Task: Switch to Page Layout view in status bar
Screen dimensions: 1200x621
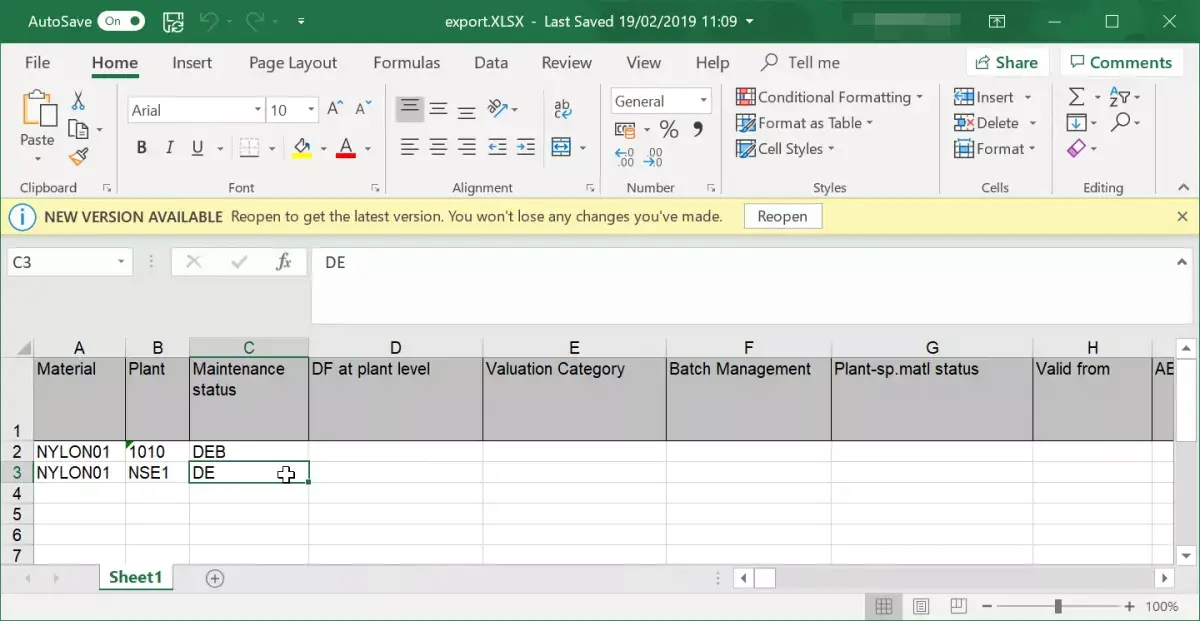Action: pyautogui.click(x=921, y=606)
